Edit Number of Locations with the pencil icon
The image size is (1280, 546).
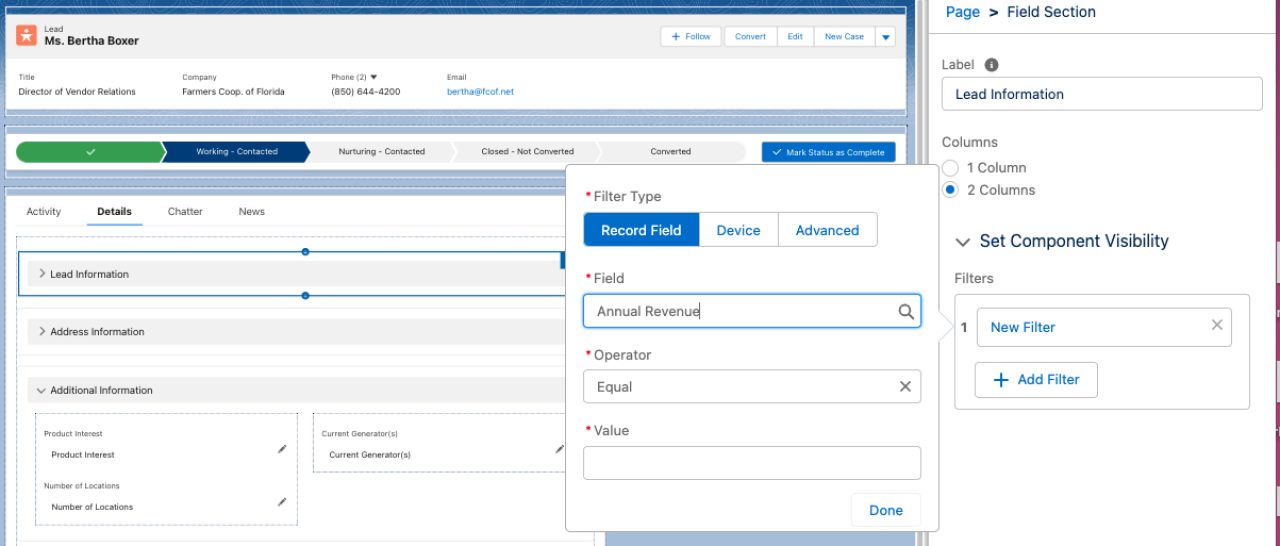282,502
